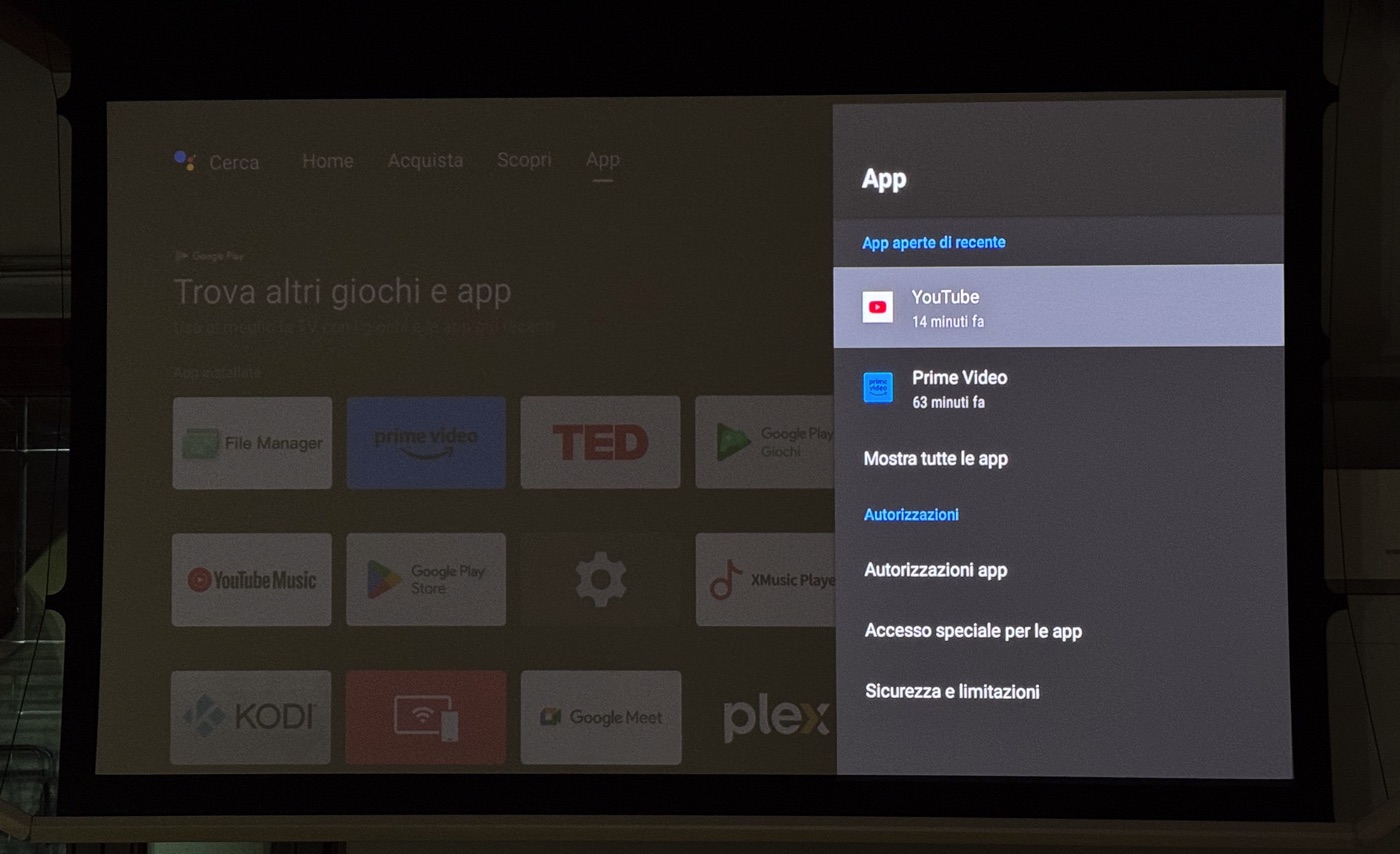Open the Google Assistant search icon
This screenshot has width=1400, height=854.
[x=184, y=160]
